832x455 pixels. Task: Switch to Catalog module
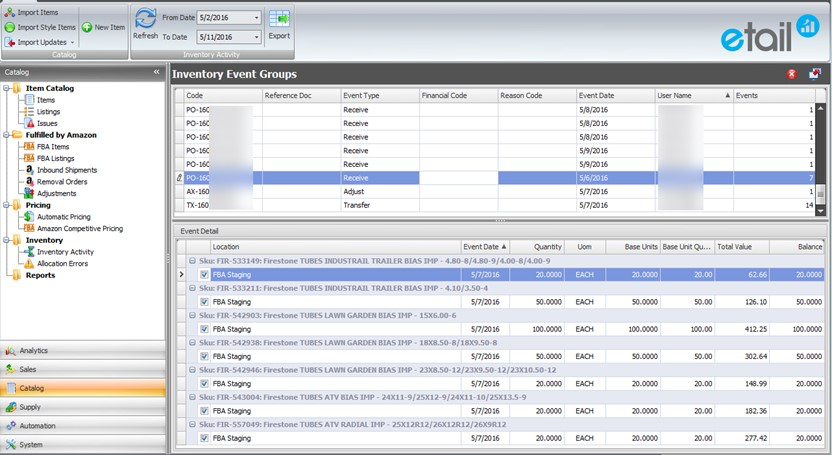click(83, 388)
